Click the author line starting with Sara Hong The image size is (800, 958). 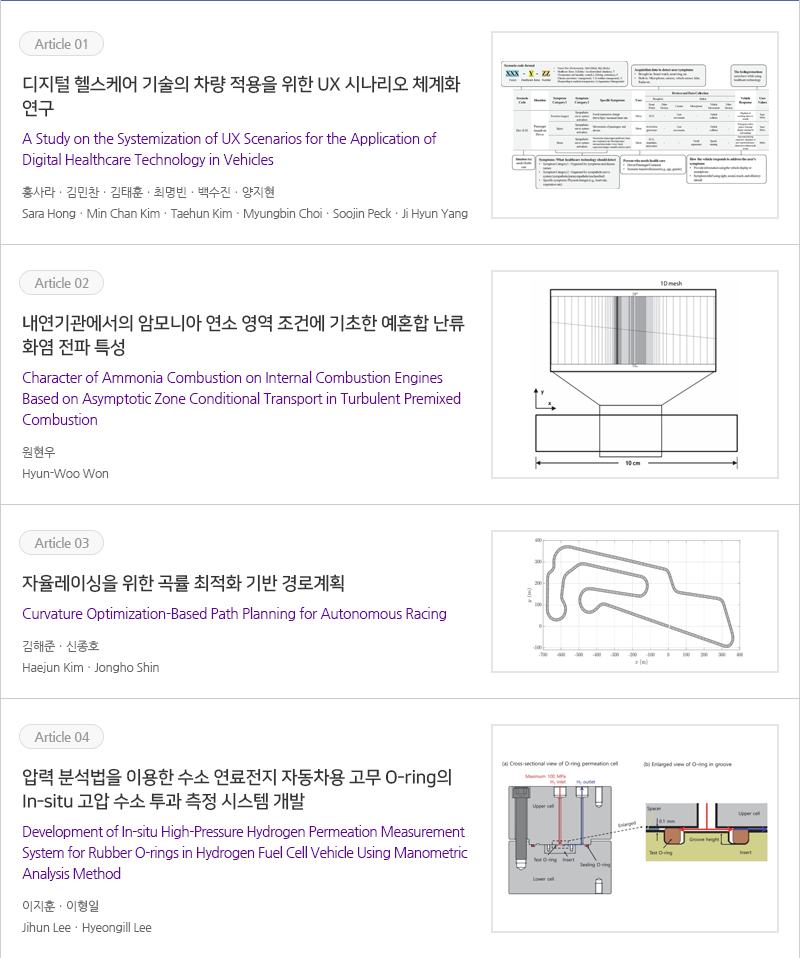pyautogui.click(x=244, y=213)
